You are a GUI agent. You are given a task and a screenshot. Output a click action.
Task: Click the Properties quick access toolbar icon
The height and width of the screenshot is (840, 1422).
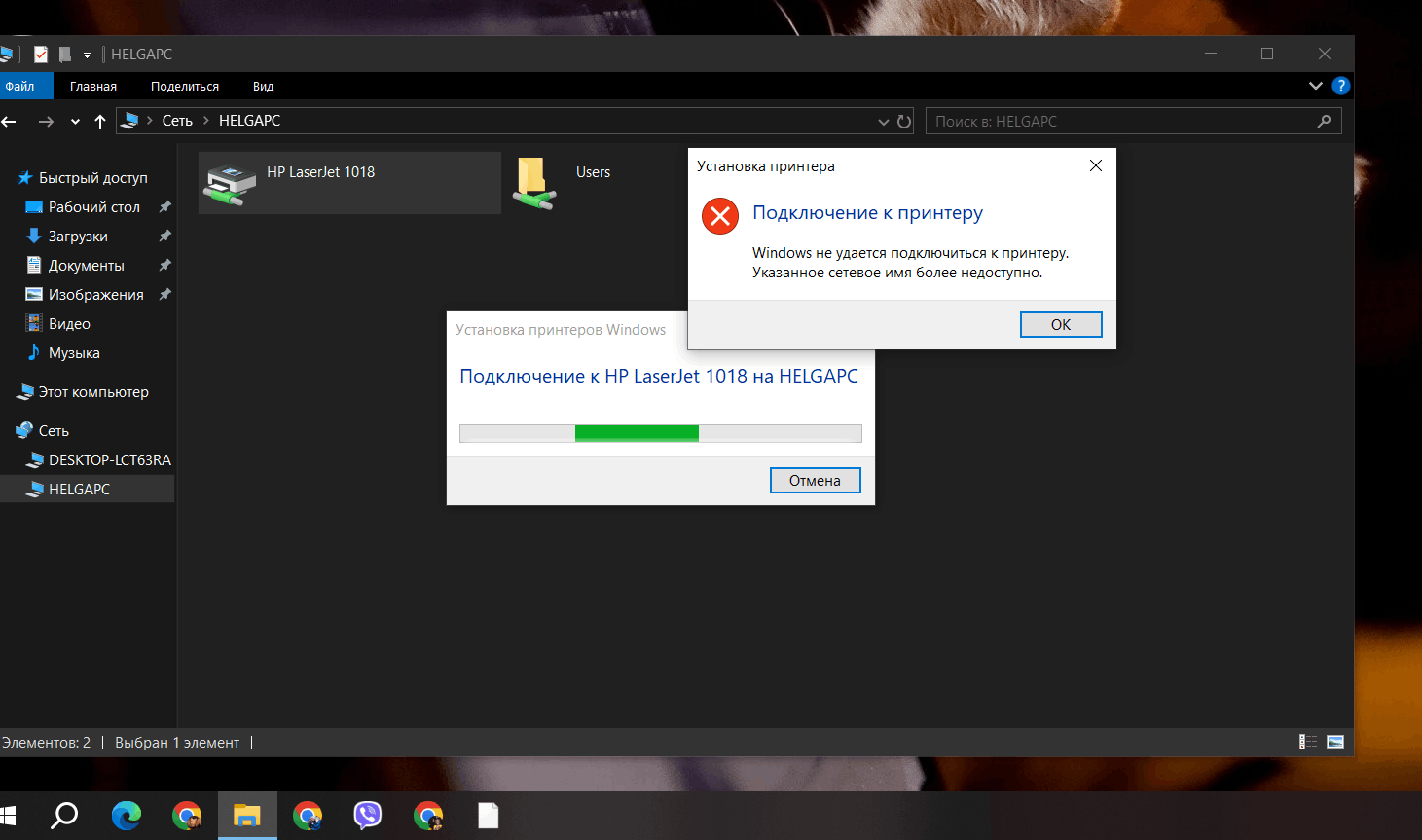point(41,55)
